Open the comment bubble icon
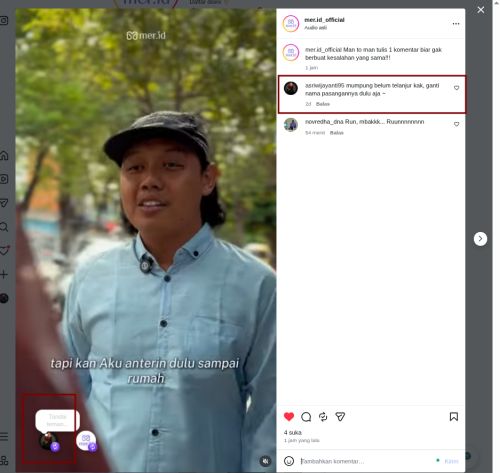This screenshot has width=500, height=473. click(x=306, y=417)
